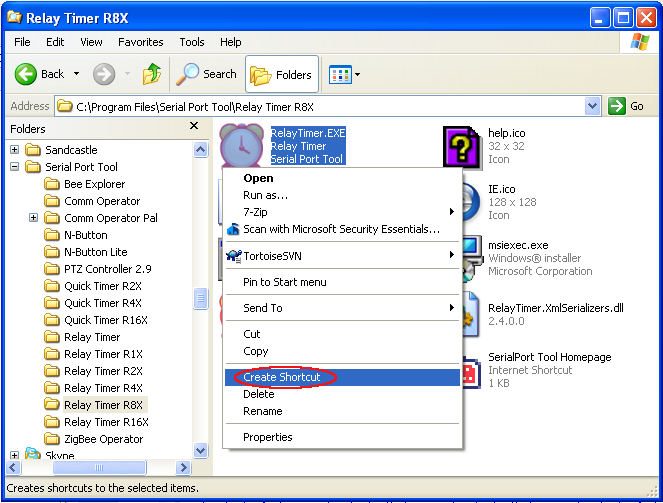Select the RelayTimer.XmlSerializers.dll file icon
The image size is (663, 503).
click(x=471, y=314)
